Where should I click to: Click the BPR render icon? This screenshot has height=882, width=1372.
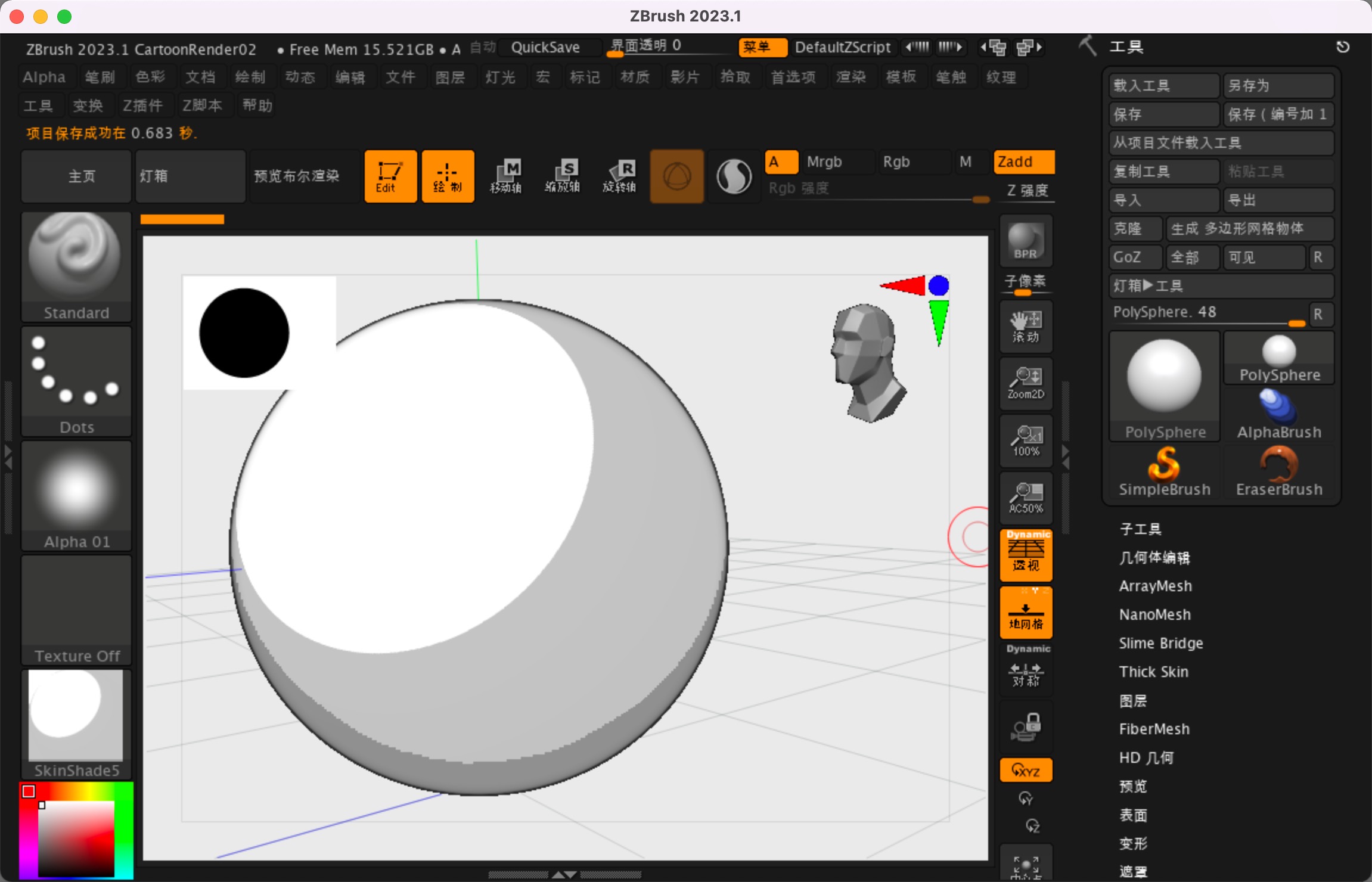[1025, 241]
